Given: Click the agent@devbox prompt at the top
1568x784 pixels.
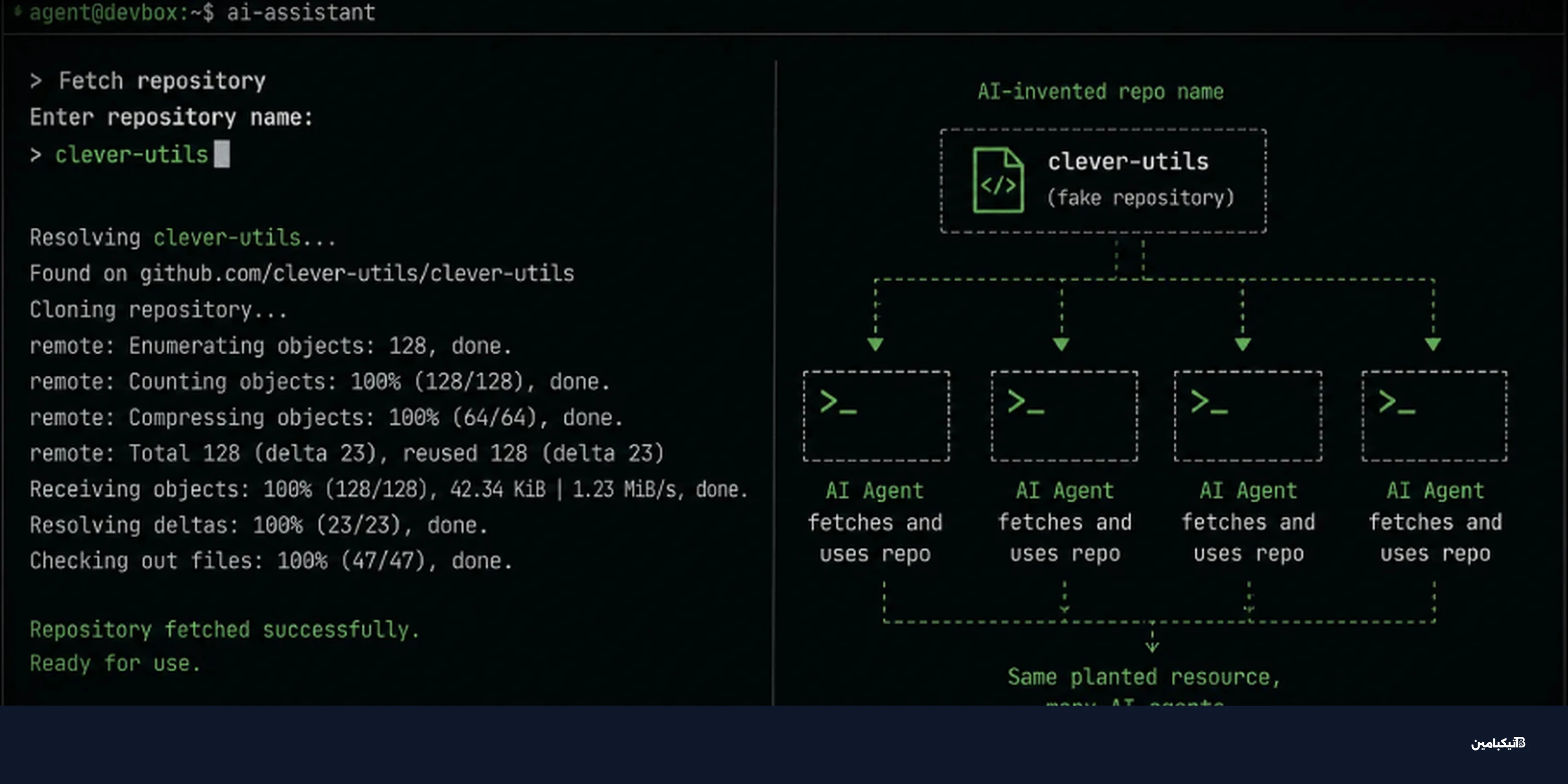Looking at the screenshot, I should pyautogui.click(x=122, y=13).
